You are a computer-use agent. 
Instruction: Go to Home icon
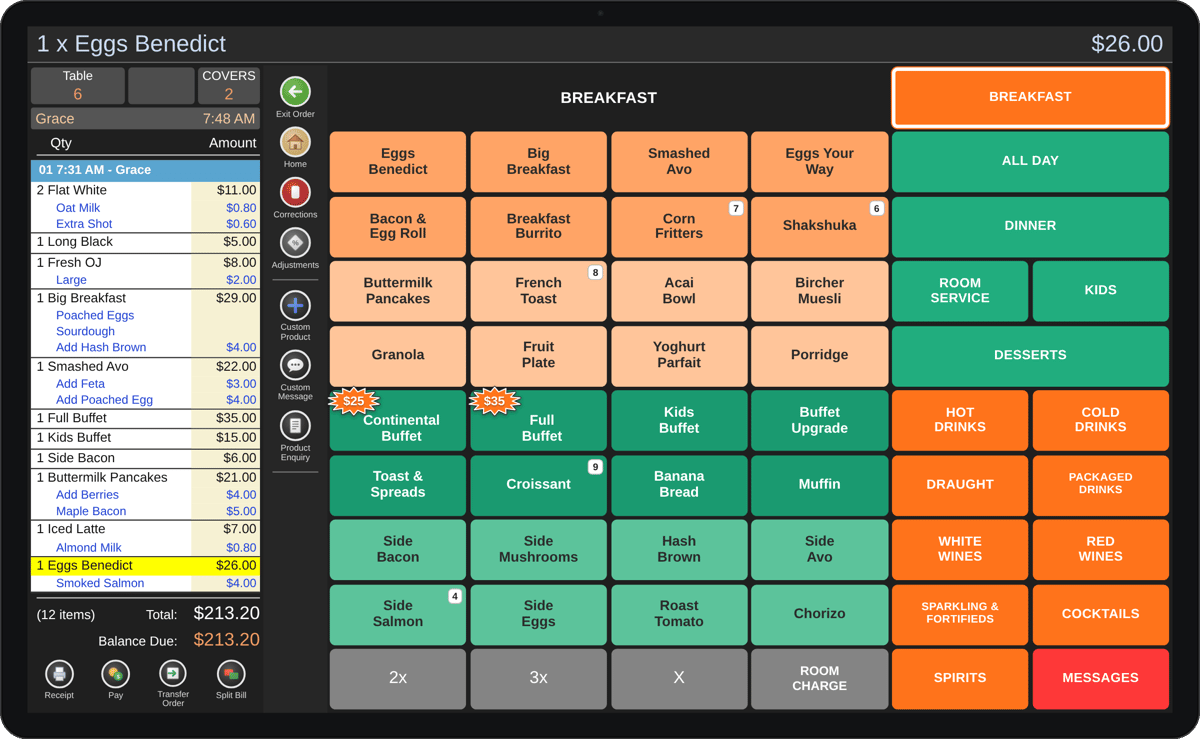(x=295, y=142)
